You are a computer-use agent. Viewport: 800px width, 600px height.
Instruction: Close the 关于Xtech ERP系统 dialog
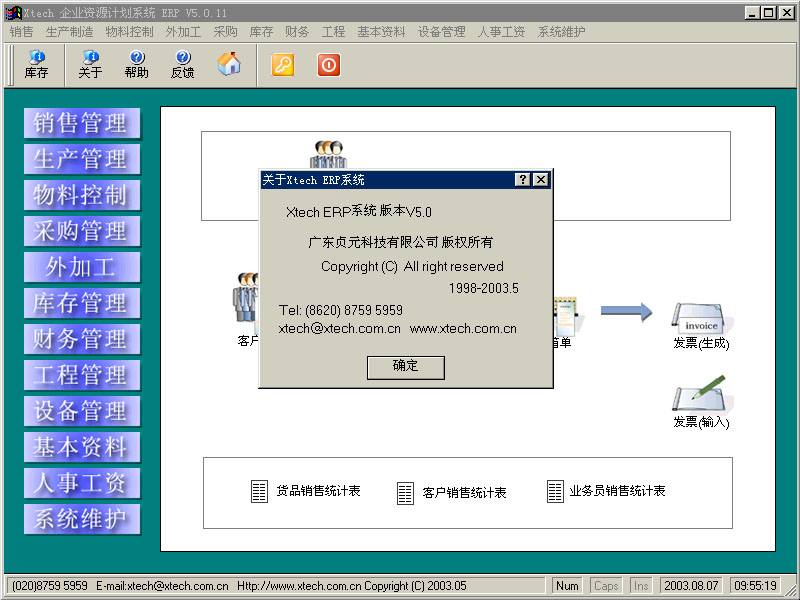(540, 180)
